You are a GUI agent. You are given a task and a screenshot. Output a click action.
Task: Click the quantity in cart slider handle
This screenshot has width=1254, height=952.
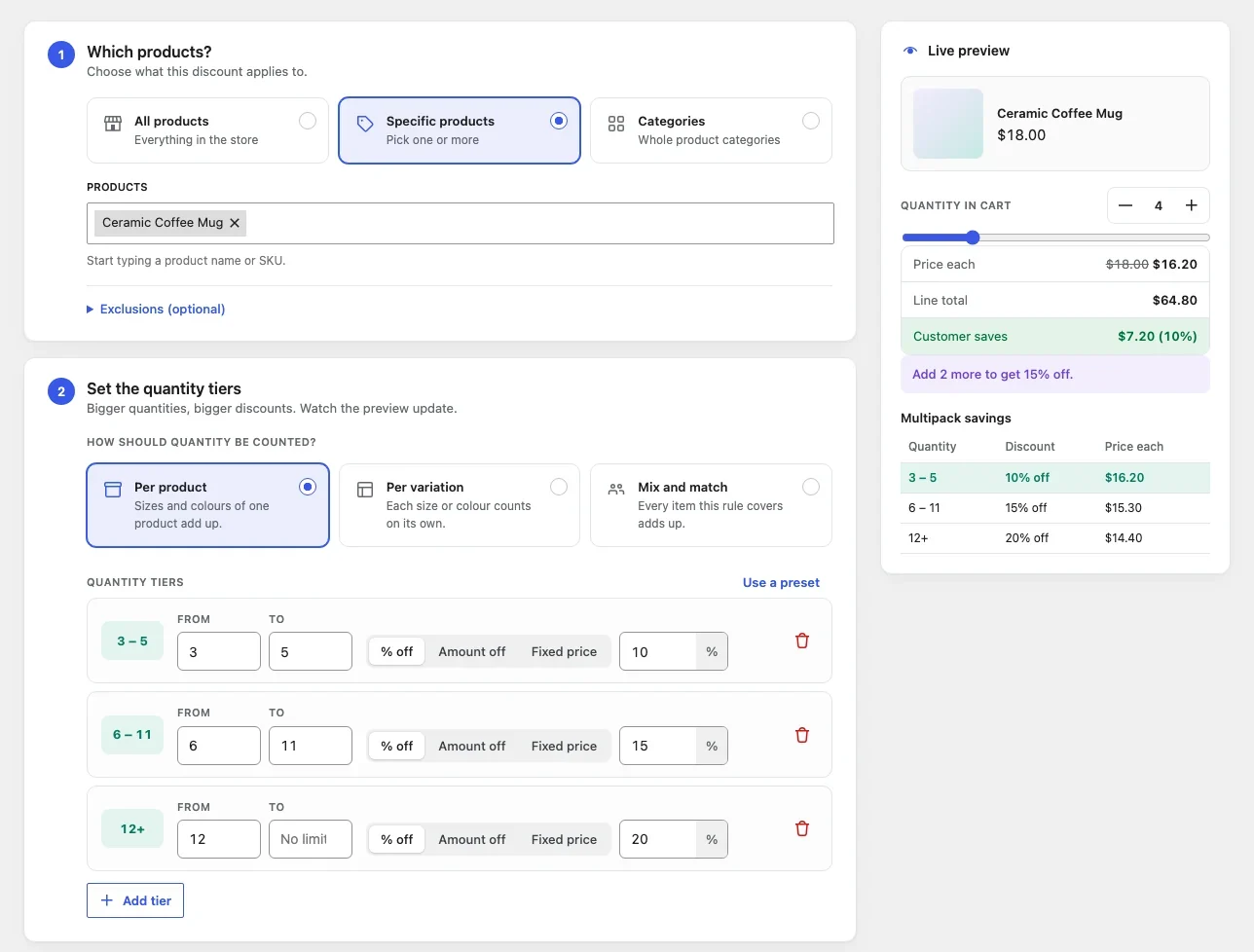pos(973,238)
